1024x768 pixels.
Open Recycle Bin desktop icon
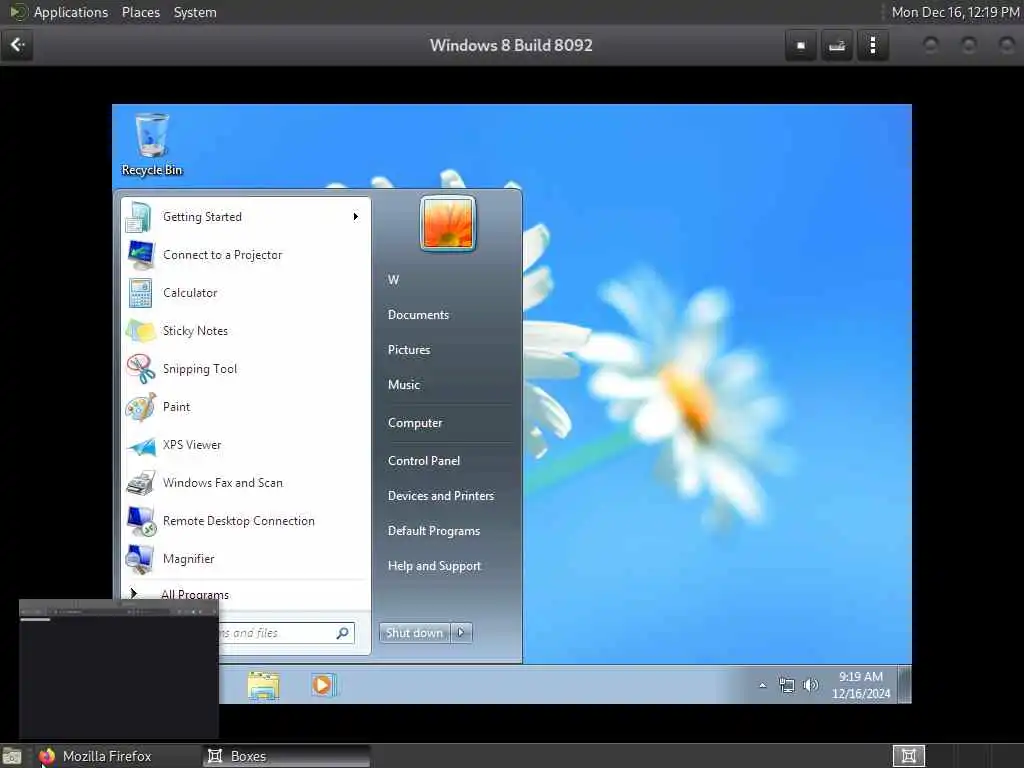tap(152, 144)
